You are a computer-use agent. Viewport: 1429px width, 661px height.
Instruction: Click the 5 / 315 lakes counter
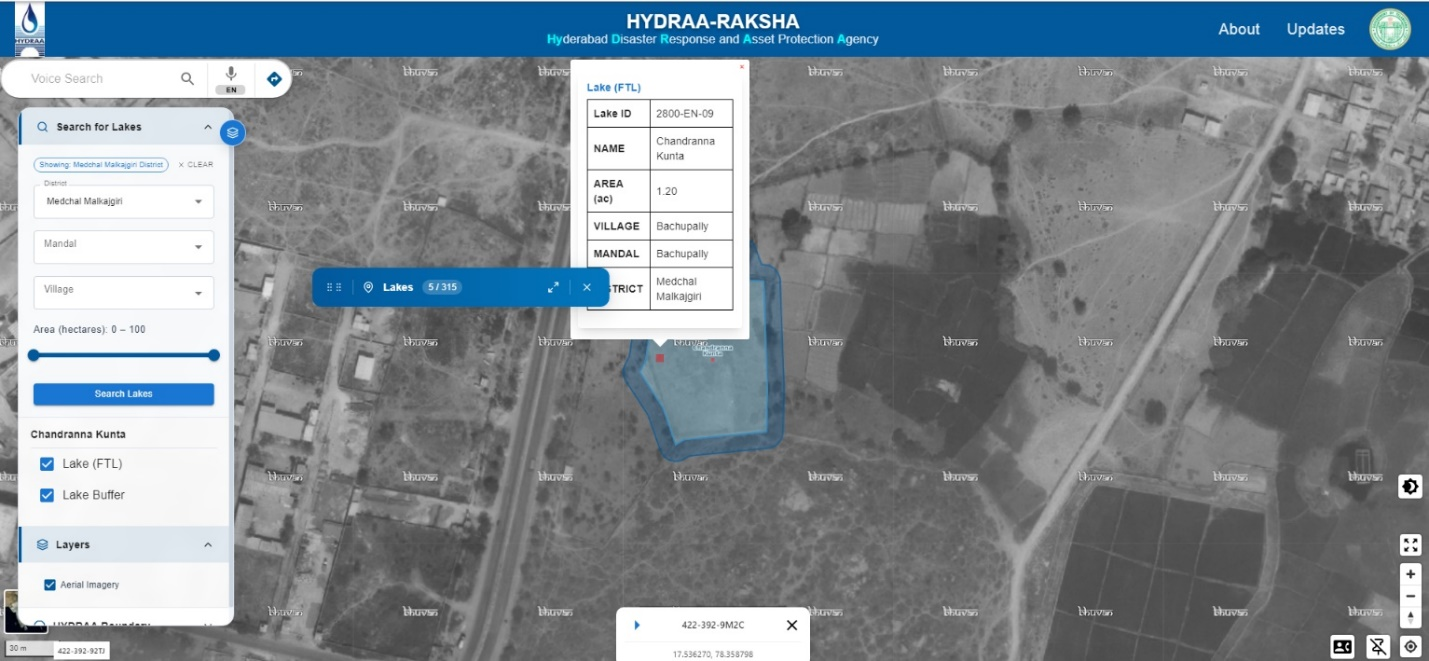point(442,287)
